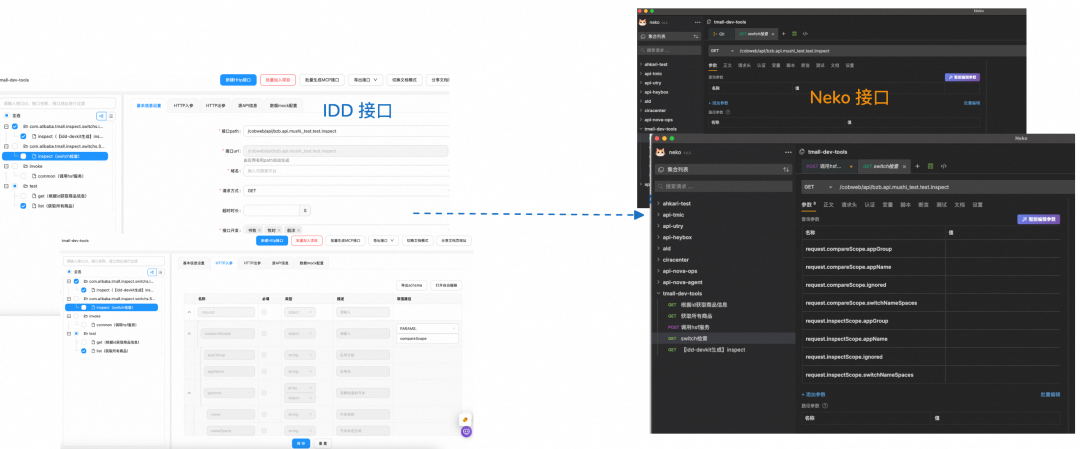1080x449 pixels.
Task: Collapse the tmall-dev-tools collection in front Neko window
Action: coord(658,293)
